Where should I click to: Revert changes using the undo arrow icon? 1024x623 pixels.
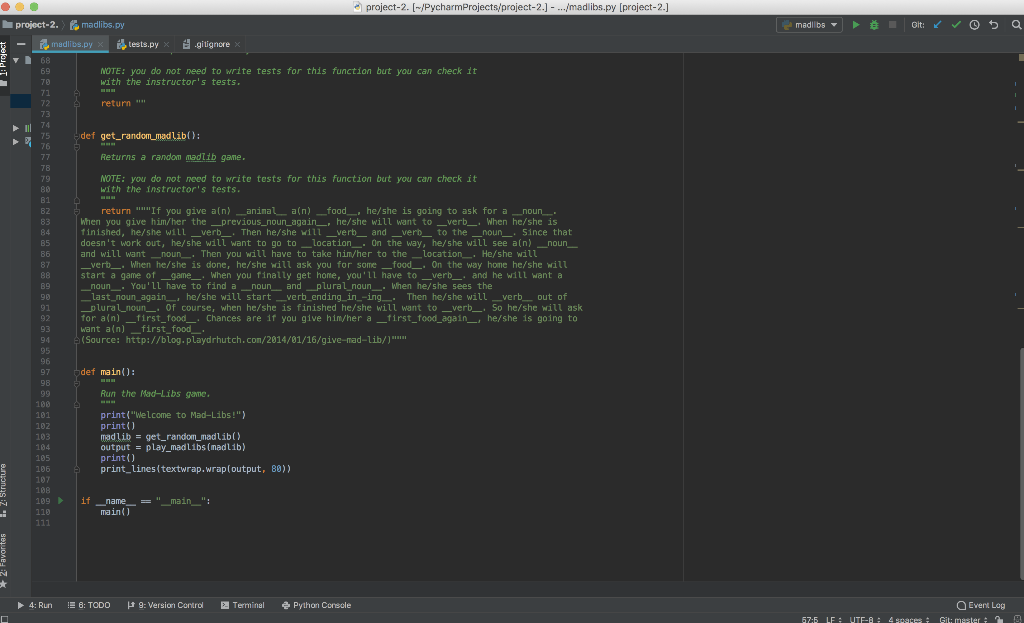coord(993,25)
